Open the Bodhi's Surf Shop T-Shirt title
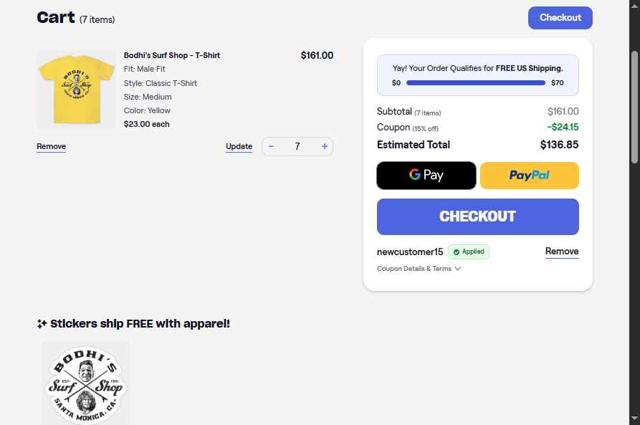 click(x=172, y=56)
